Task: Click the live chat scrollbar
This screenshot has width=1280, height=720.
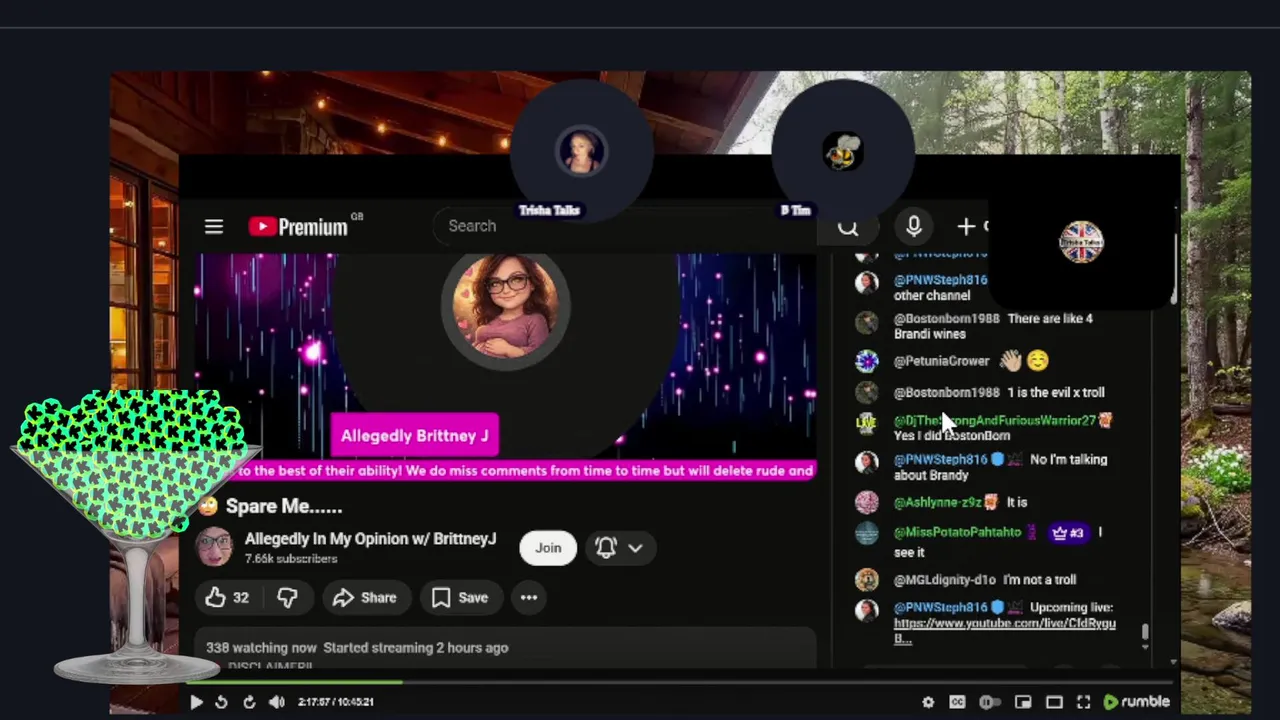Action: pos(1145,632)
